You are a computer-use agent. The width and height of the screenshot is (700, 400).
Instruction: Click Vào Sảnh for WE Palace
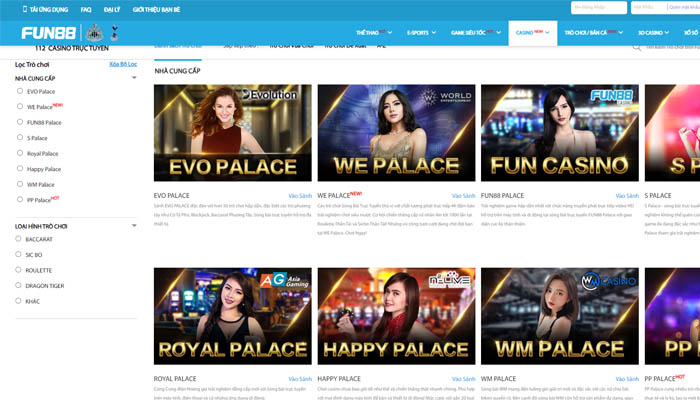pos(463,196)
